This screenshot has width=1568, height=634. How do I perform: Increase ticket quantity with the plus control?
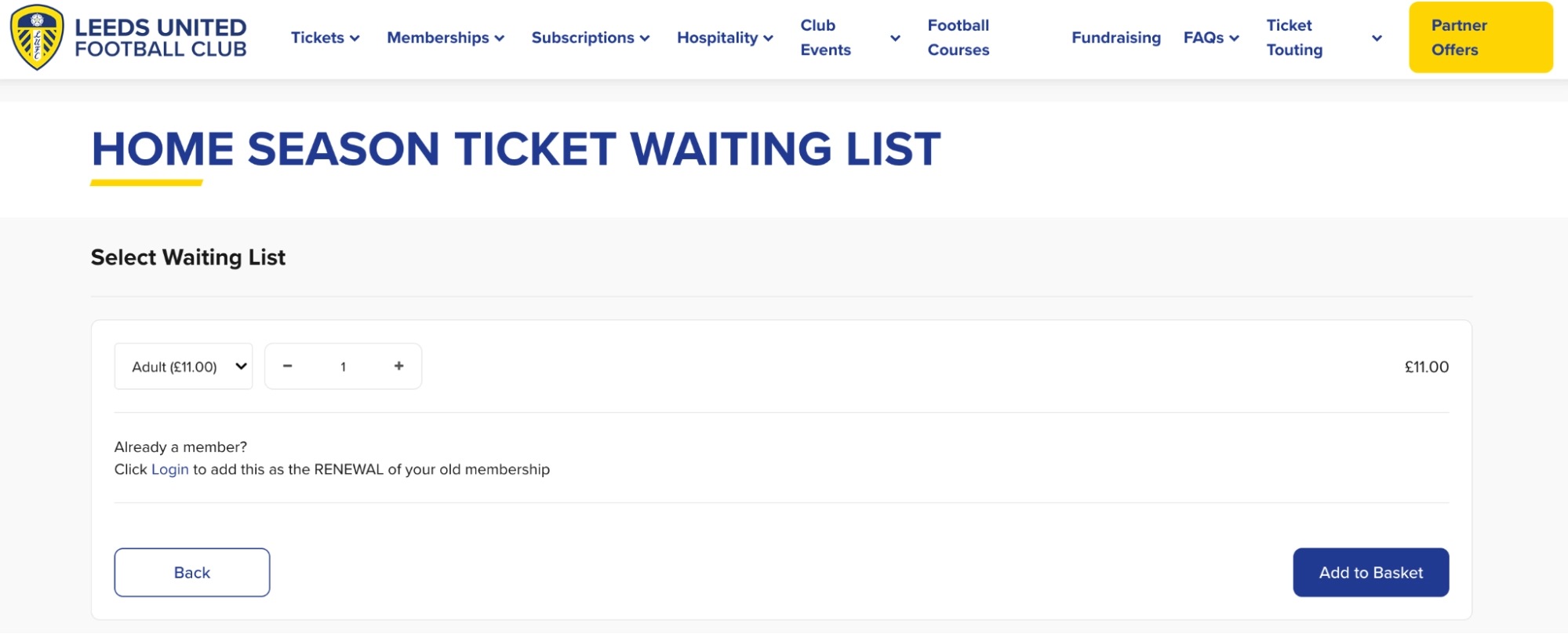[398, 365]
